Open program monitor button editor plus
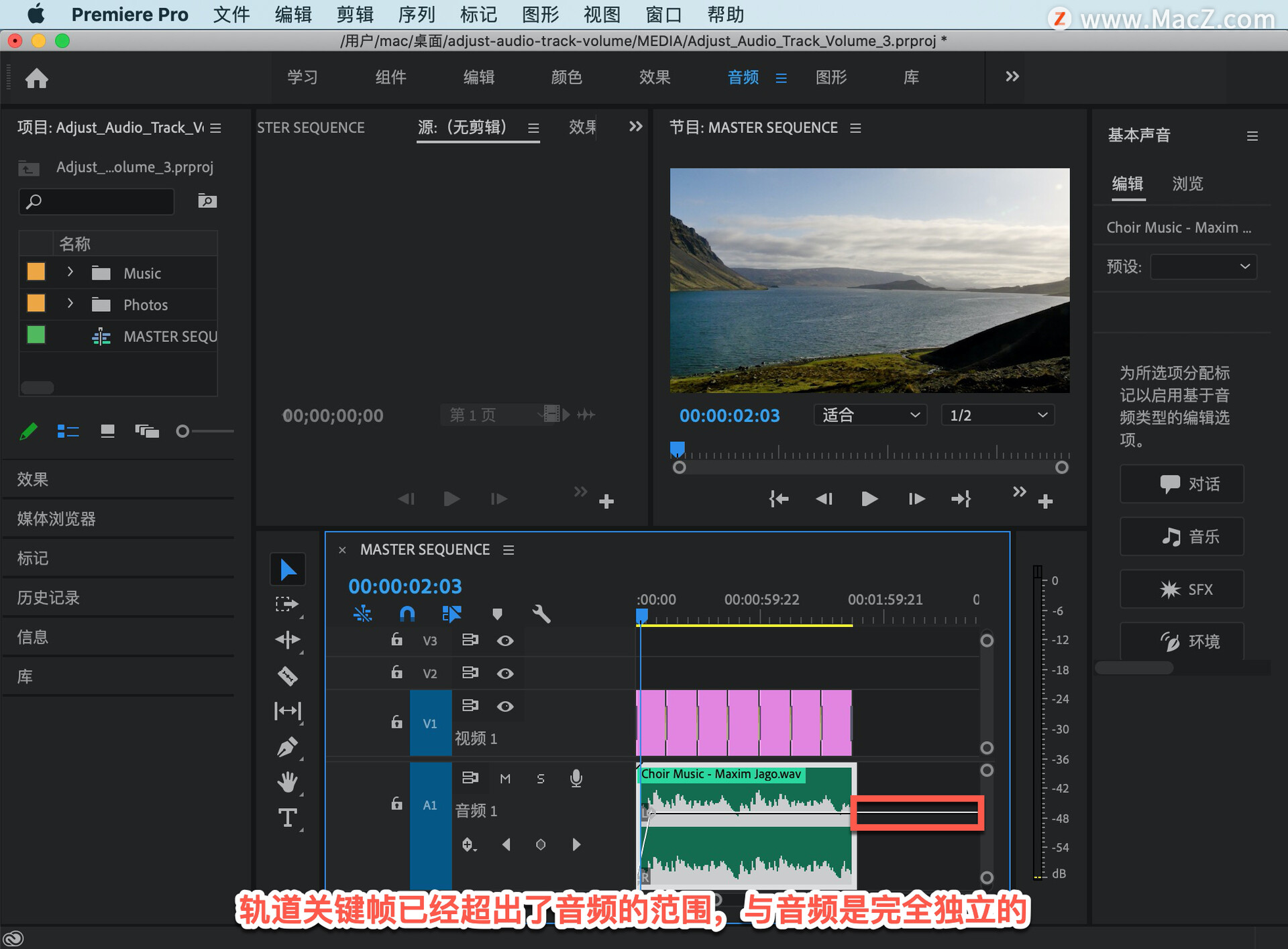The image size is (1288, 949). pos(1045,502)
